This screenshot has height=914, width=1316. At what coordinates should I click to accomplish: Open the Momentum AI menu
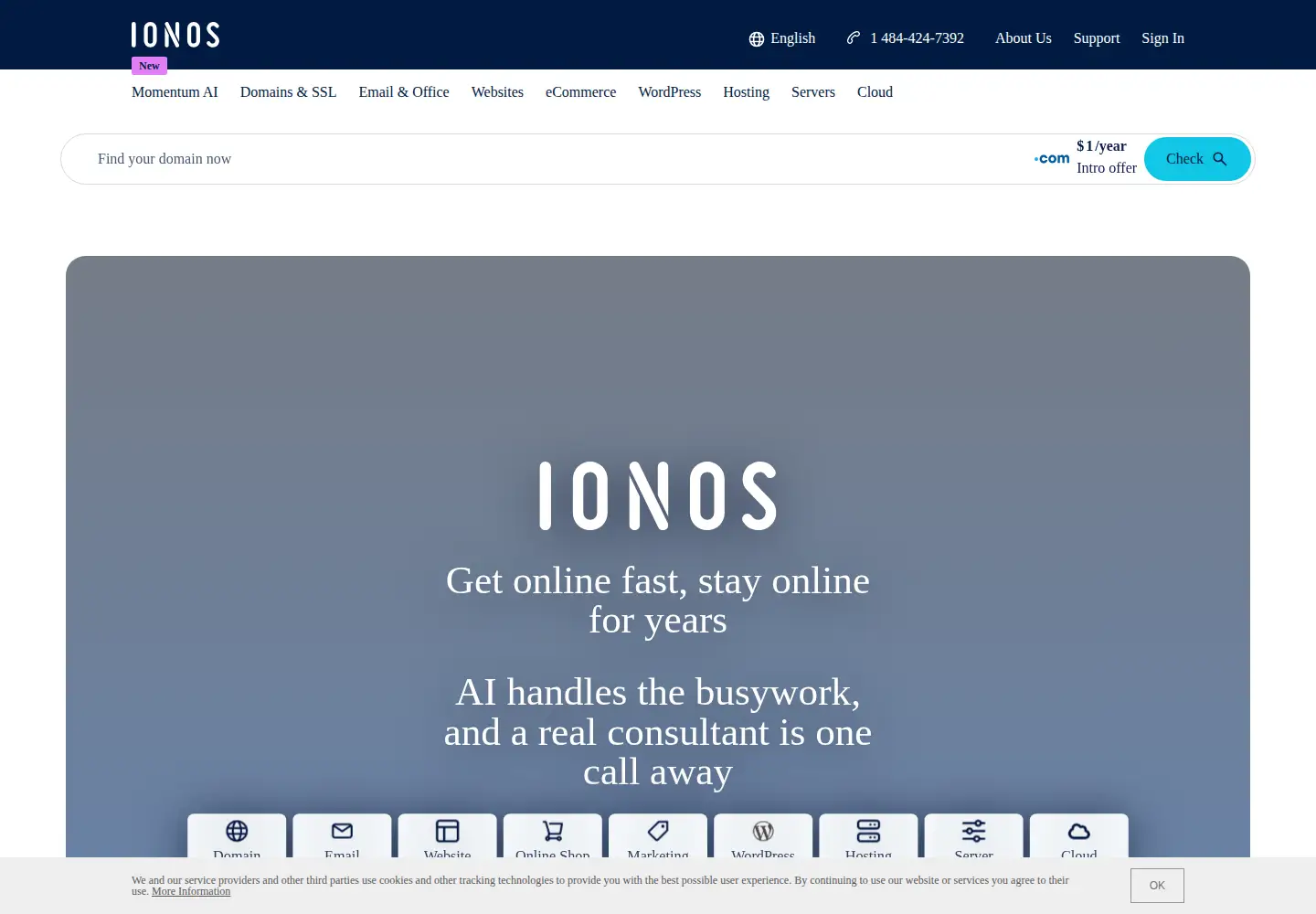click(x=175, y=92)
